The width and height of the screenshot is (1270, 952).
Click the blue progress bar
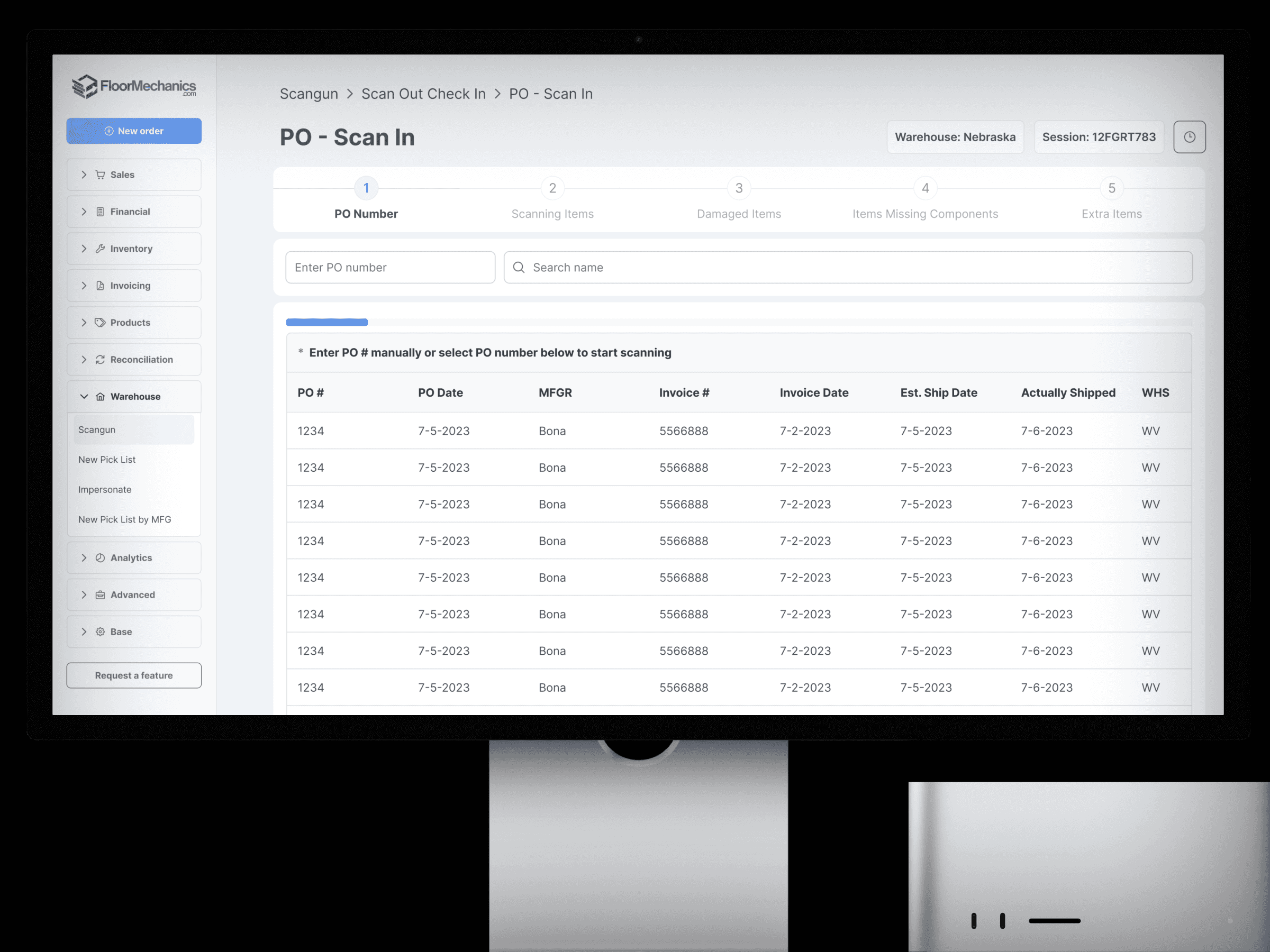pos(326,323)
